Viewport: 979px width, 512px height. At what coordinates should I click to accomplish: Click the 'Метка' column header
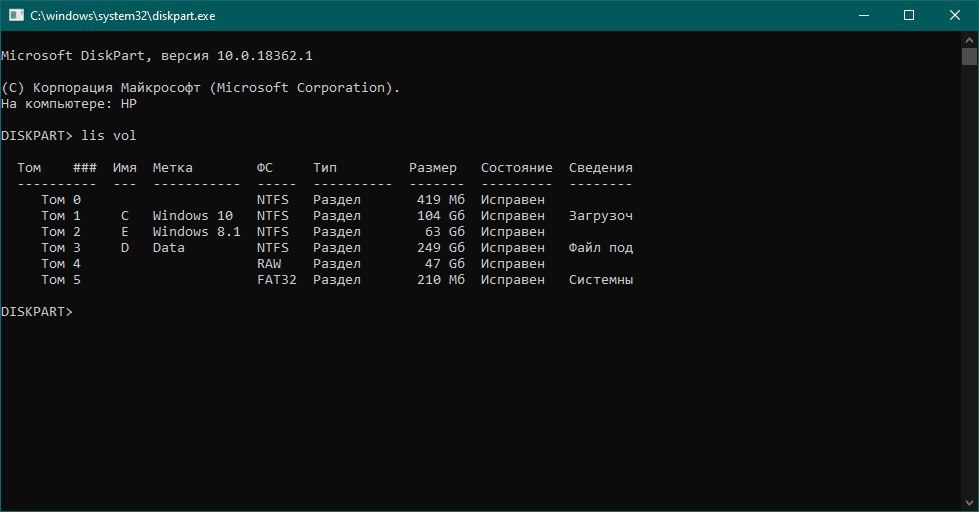pos(172,167)
